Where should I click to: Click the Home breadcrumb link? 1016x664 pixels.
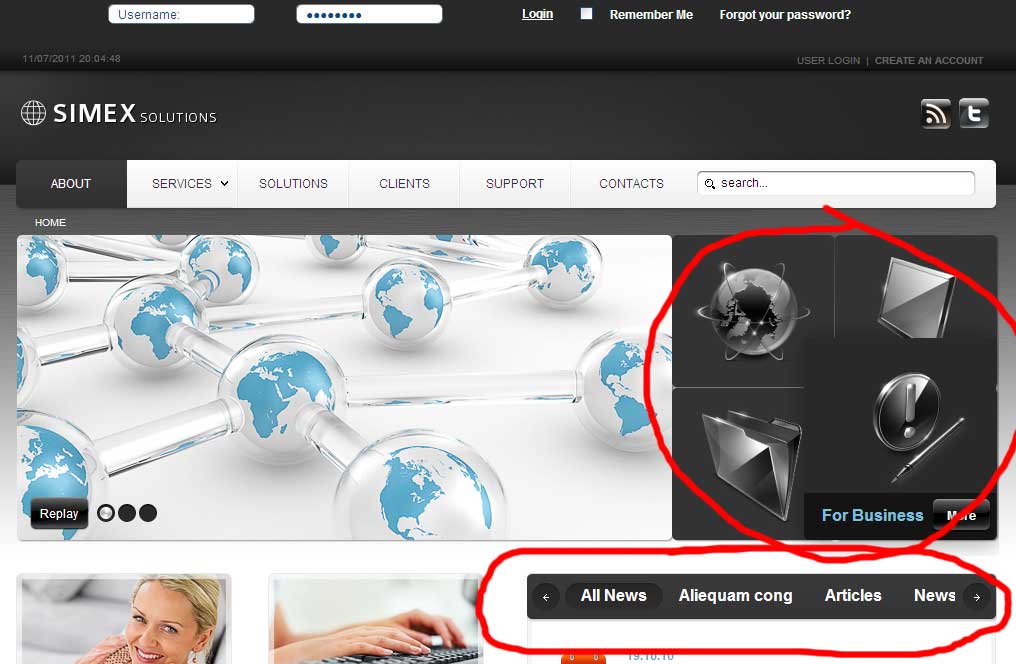tap(50, 222)
